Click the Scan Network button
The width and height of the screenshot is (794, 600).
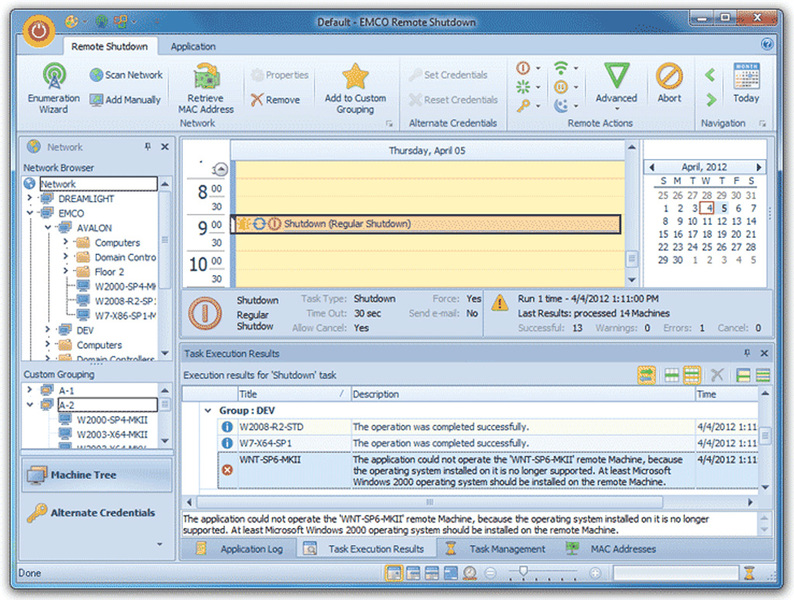click(x=126, y=75)
